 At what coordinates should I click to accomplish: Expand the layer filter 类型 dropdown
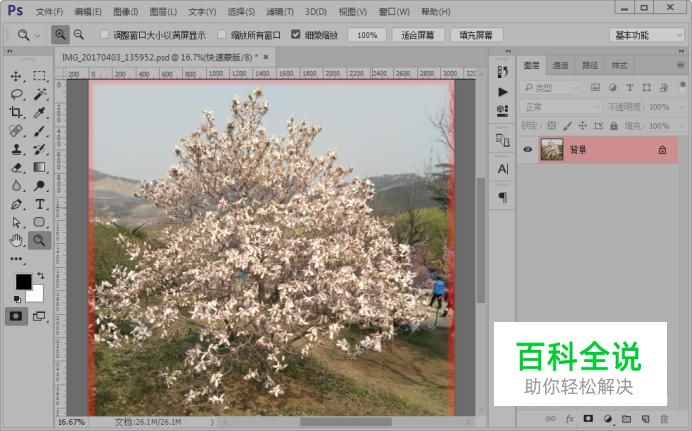click(551, 87)
